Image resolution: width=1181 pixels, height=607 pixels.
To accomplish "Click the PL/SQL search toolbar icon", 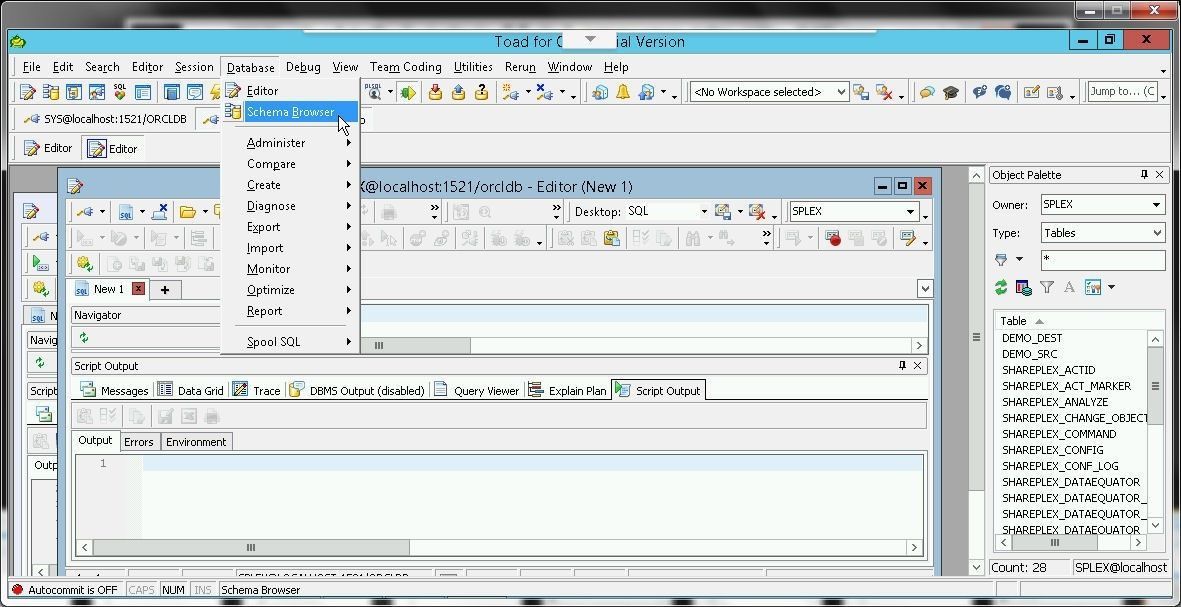I will [374, 92].
